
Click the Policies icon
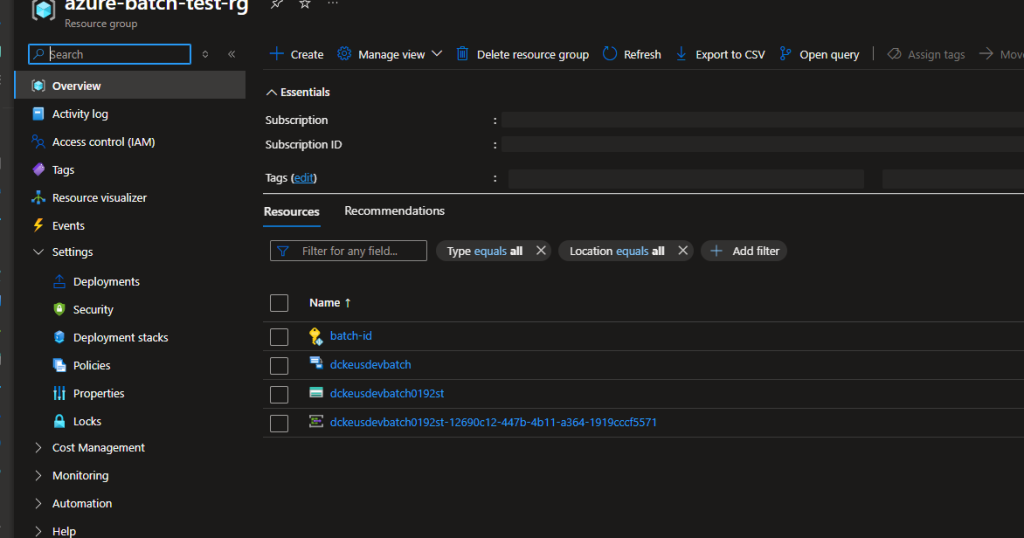59,365
